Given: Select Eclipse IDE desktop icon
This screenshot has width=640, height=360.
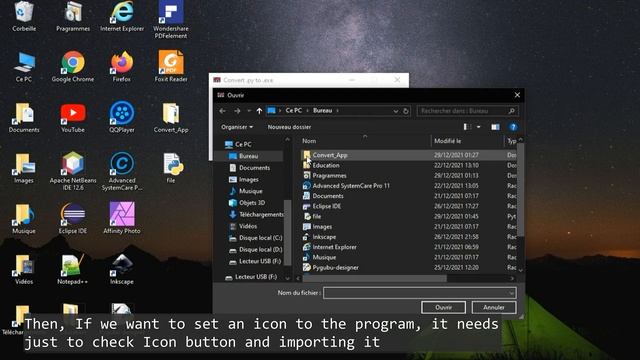Looking at the screenshot, I should coord(73,218).
